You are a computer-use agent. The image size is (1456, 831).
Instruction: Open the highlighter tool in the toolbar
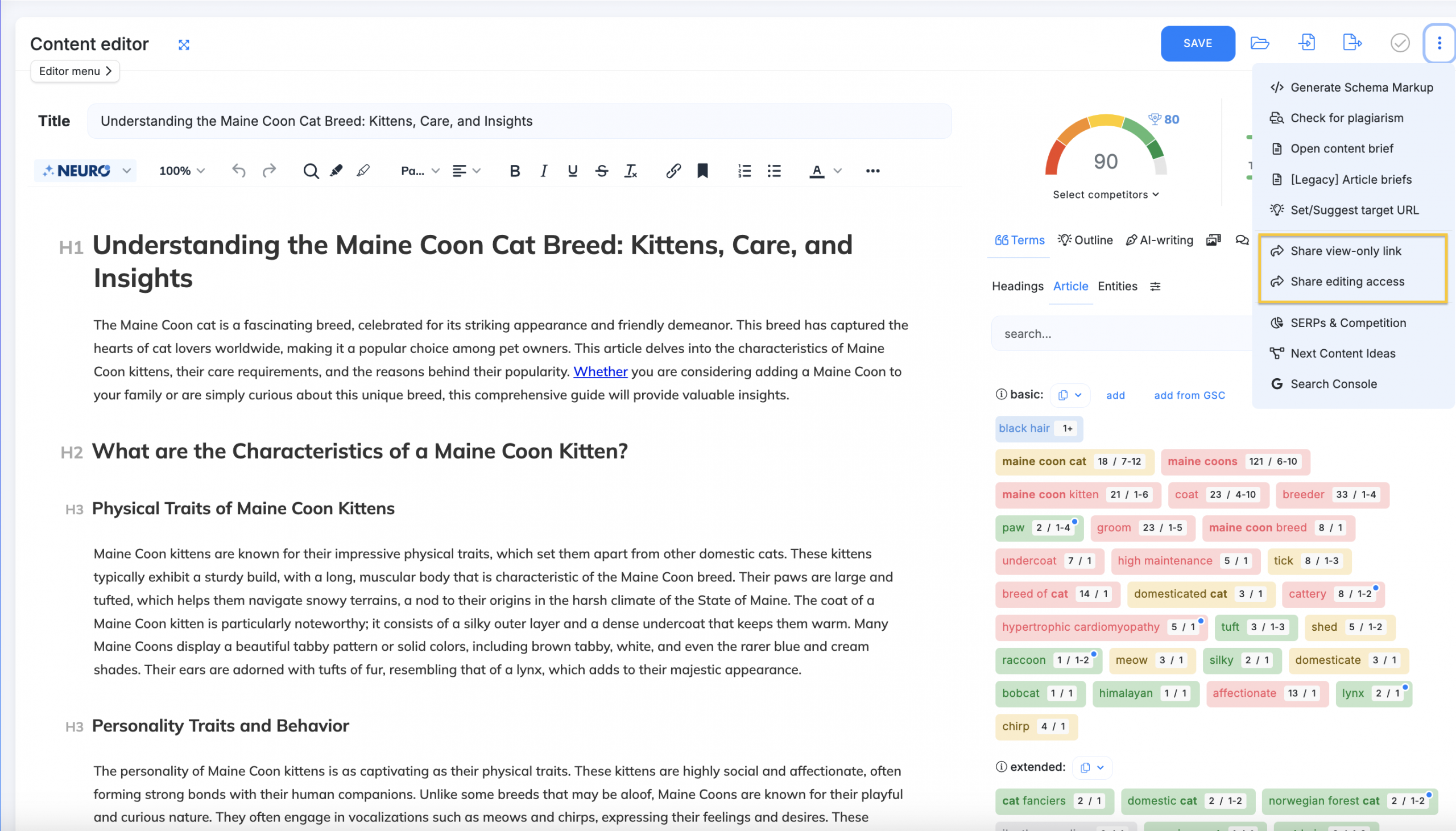tap(336, 170)
